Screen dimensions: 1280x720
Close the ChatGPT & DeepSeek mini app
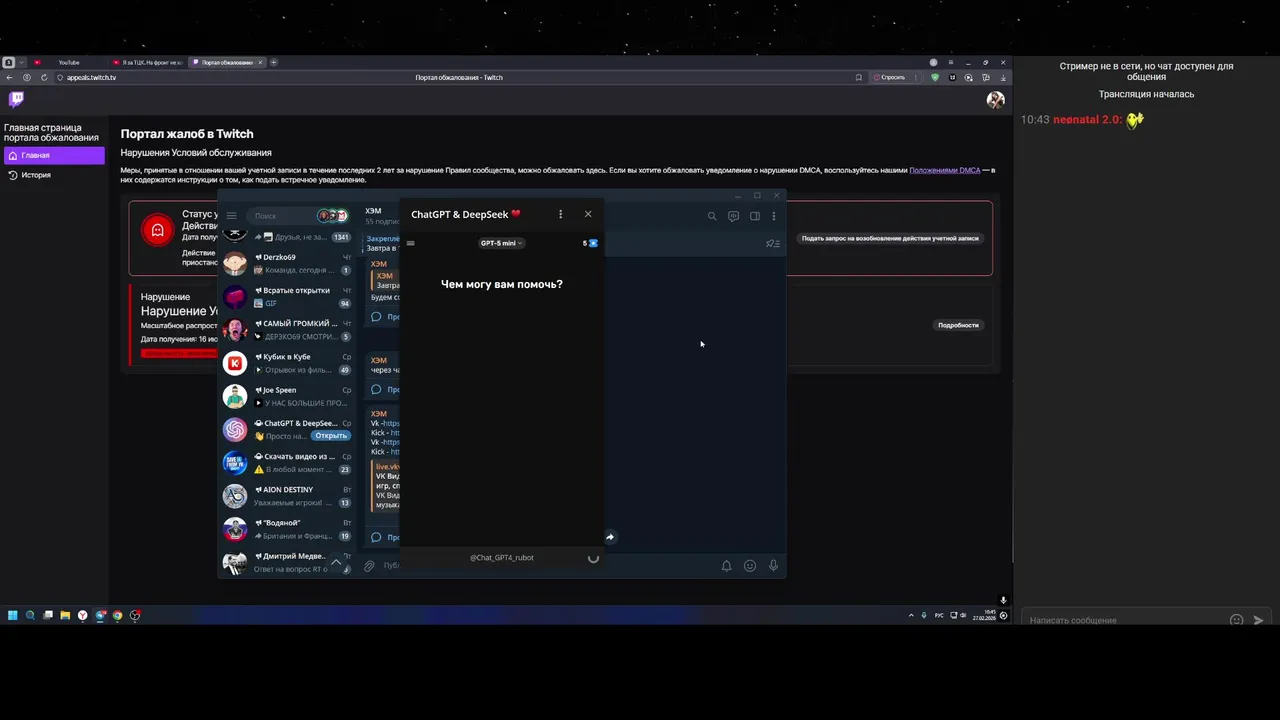click(x=588, y=214)
